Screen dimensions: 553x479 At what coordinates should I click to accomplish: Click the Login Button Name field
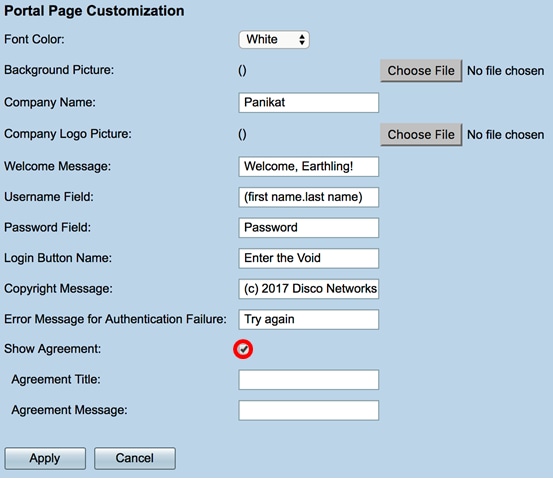point(309,258)
